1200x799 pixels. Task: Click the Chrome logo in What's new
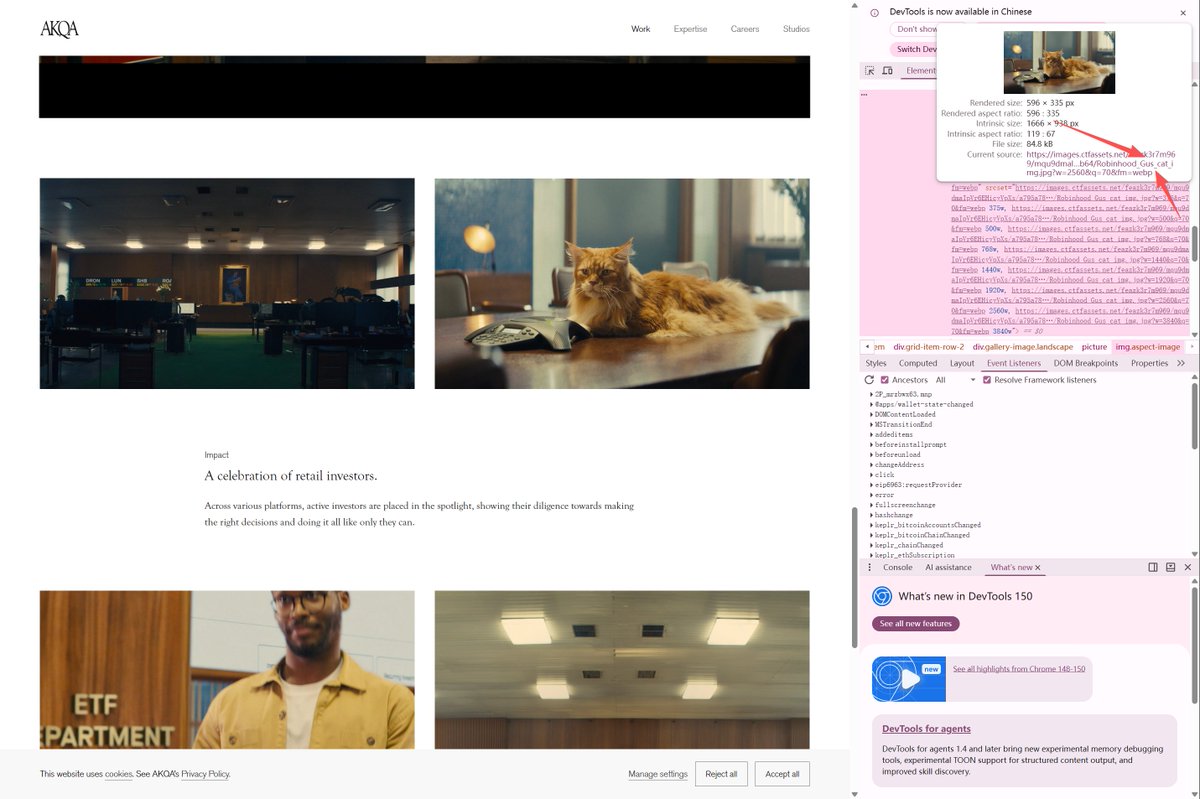(882, 596)
